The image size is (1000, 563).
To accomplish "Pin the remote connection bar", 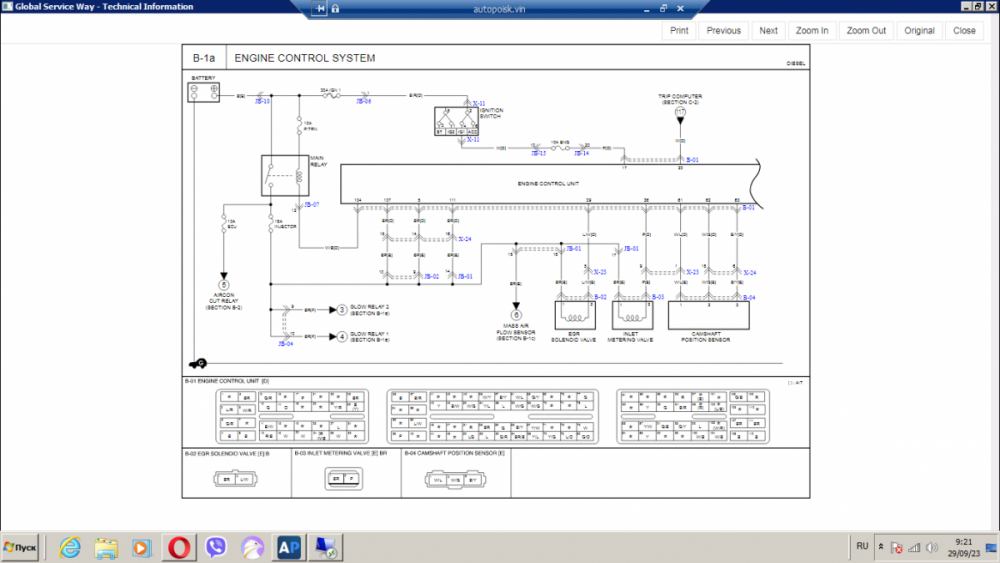I will coord(321,8).
